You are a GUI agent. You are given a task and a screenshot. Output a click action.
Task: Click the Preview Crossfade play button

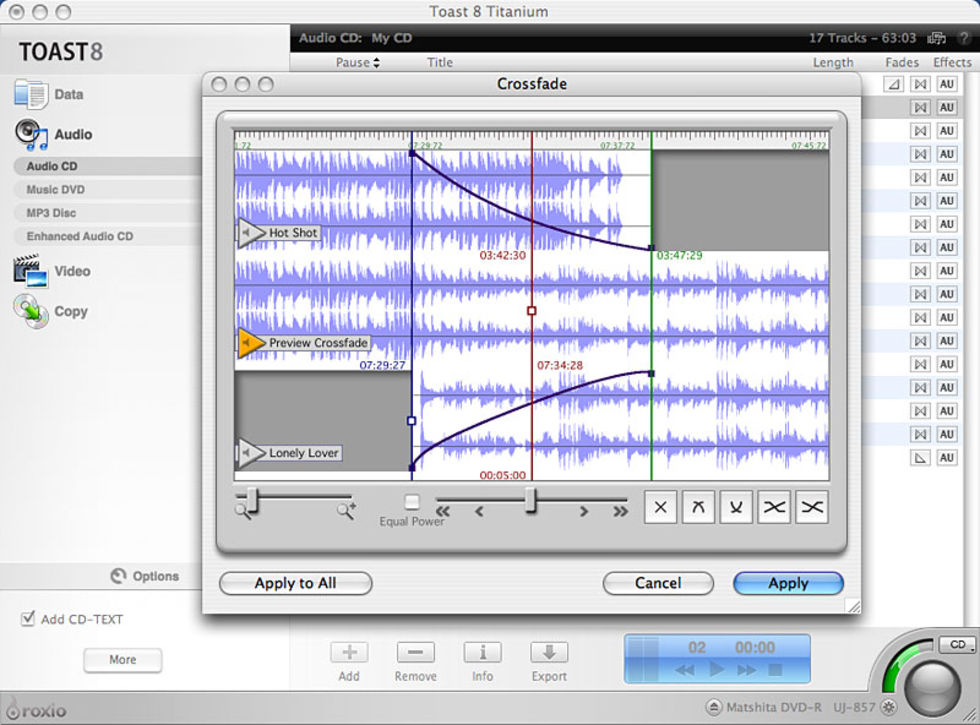pos(251,343)
